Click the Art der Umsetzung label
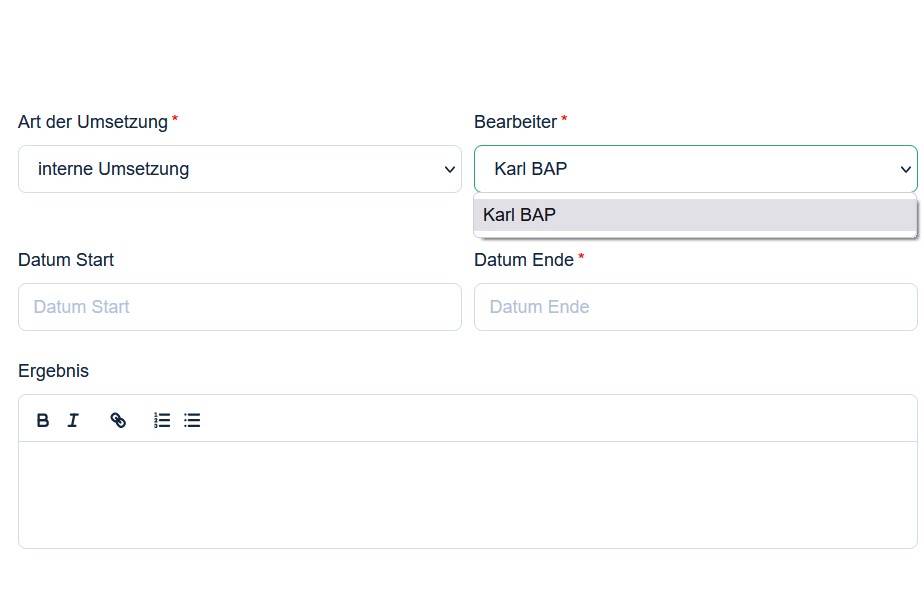This screenshot has width=924, height=616. pos(93,122)
